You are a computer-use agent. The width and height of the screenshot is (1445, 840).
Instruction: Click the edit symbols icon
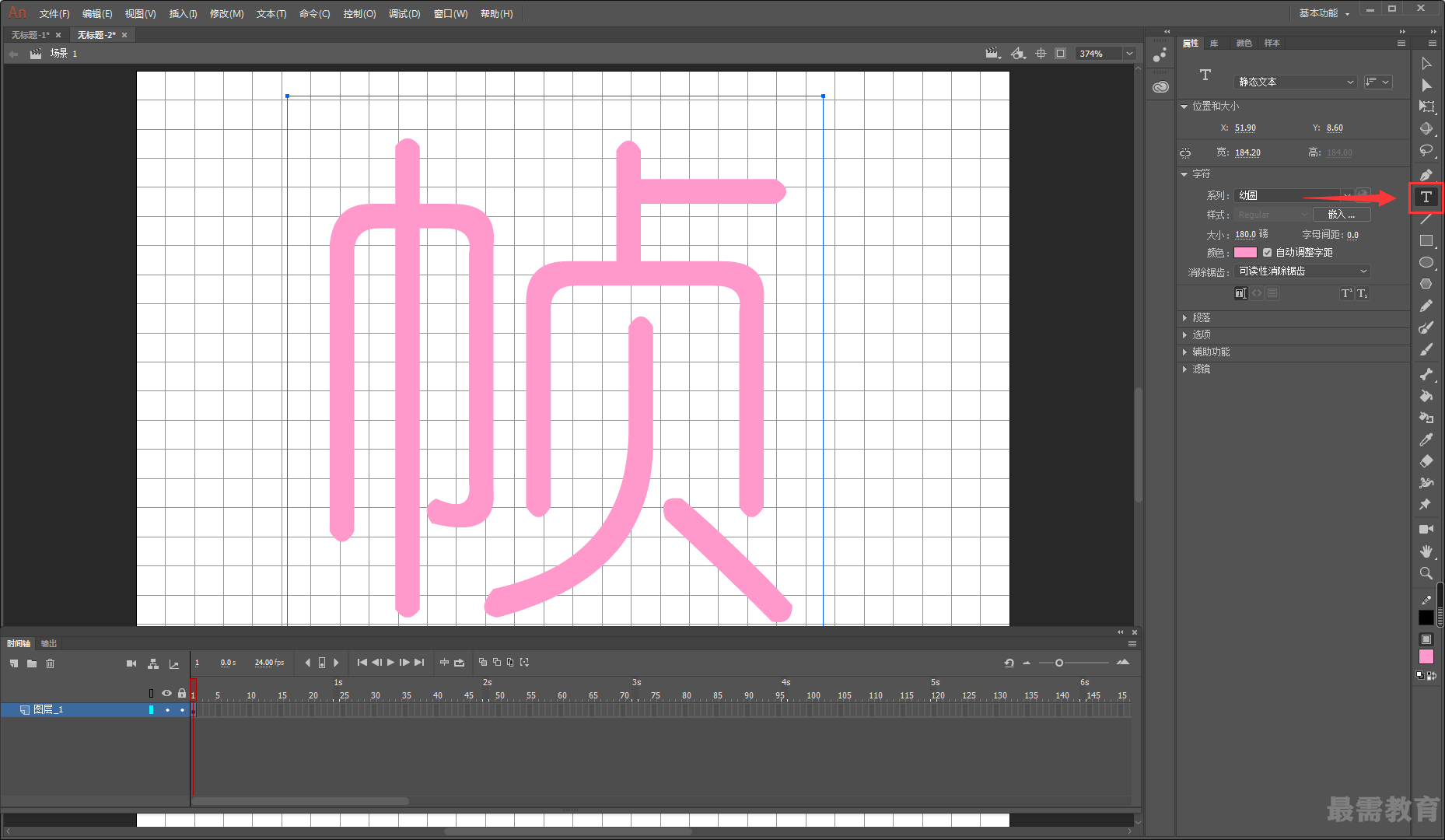[x=1018, y=54]
